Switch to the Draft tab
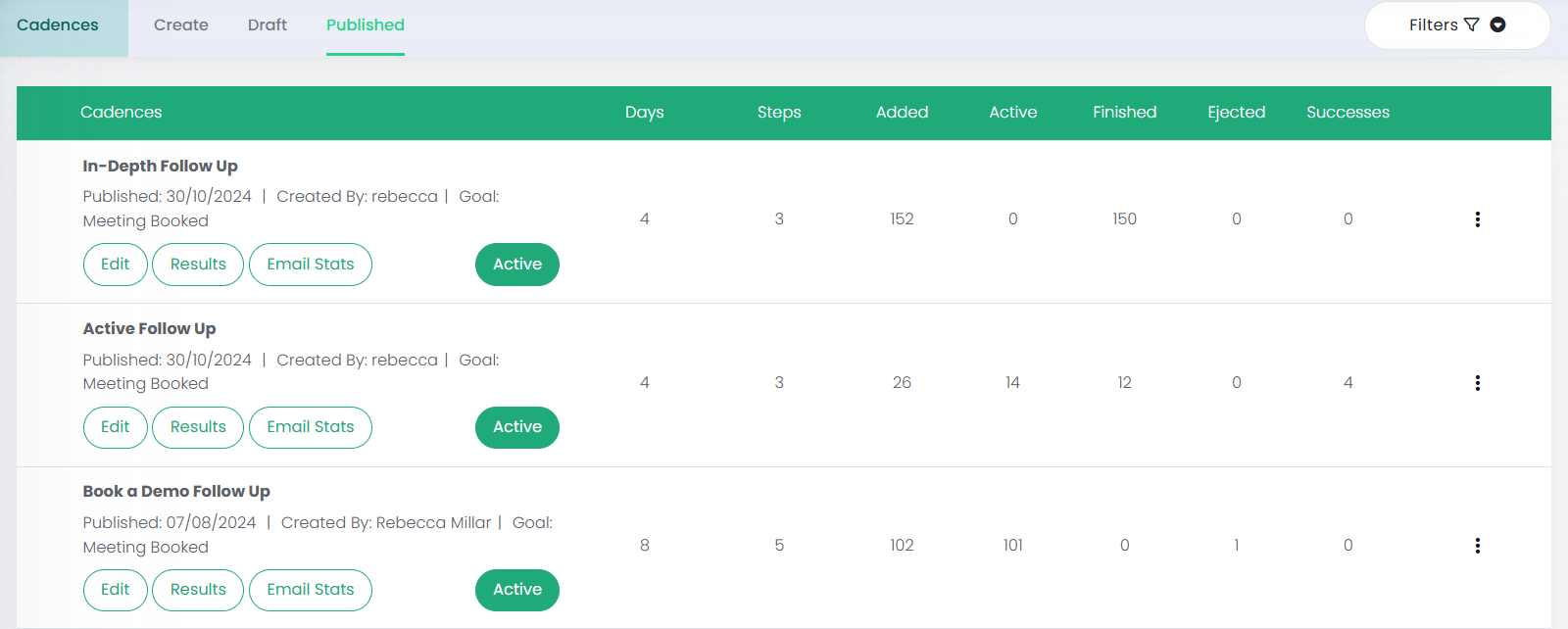 coord(267,25)
